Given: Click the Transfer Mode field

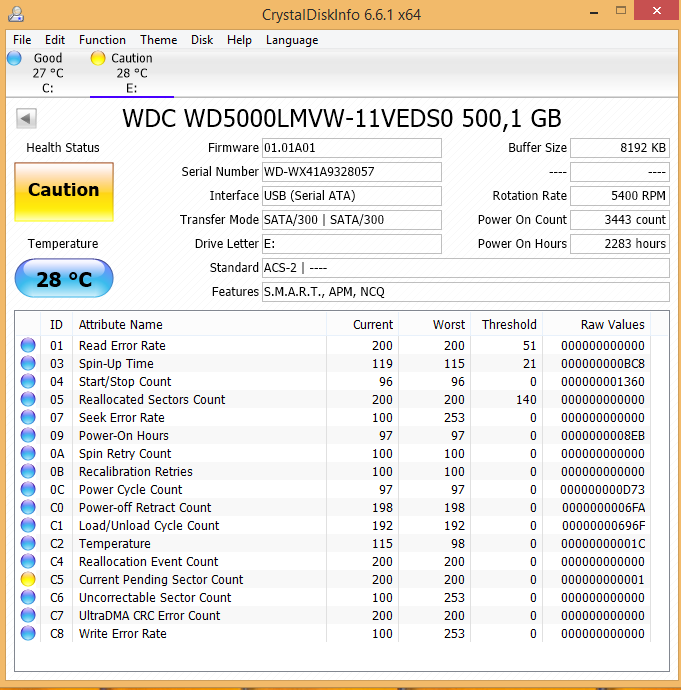Looking at the screenshot, I should [351, 220].
